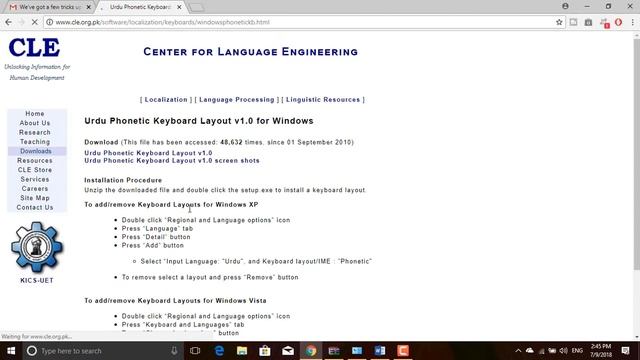Open Urdu Phonetic Keyboard screen shots link
This screenshot has height=360, width=640.
click(172, 161)
